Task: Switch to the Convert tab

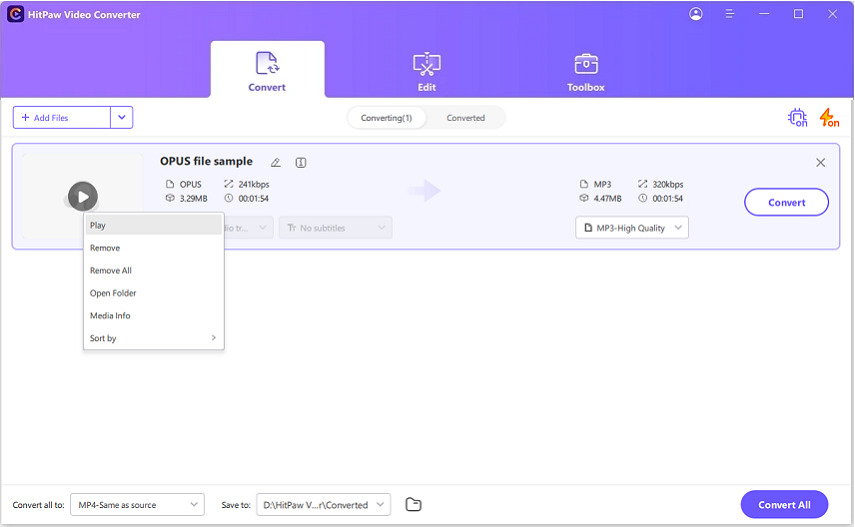Action: pyautogui.click(x=267, y=70)
